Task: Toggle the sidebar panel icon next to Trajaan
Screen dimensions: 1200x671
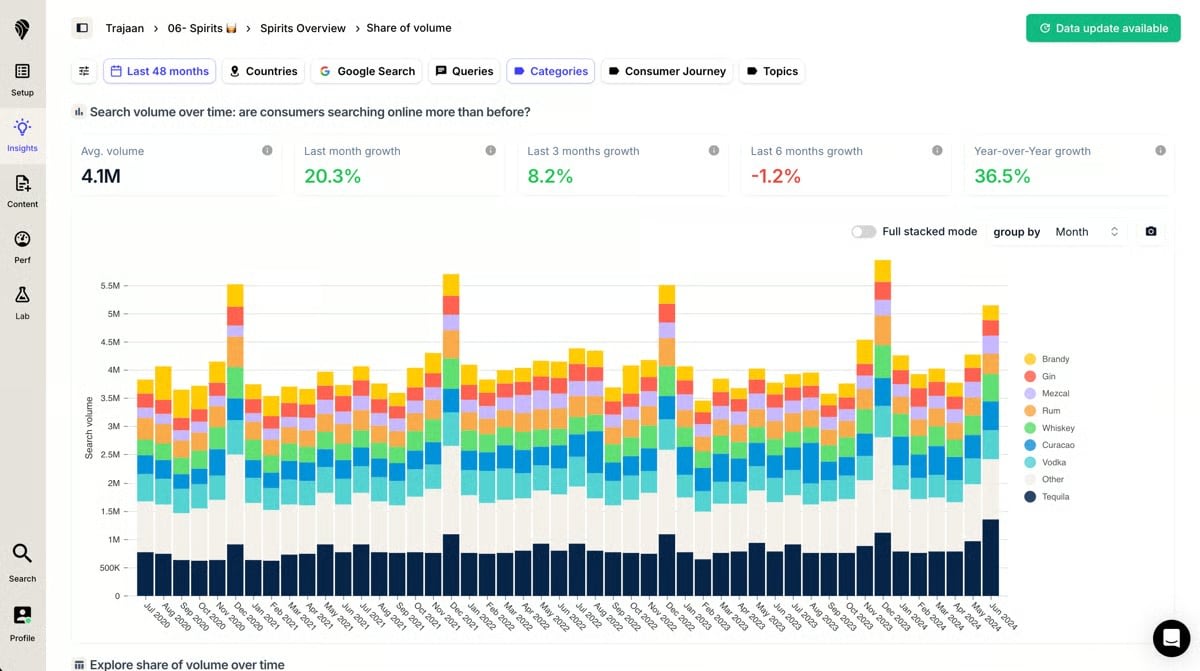Action: pyautogui.click(x=82, y=28)
